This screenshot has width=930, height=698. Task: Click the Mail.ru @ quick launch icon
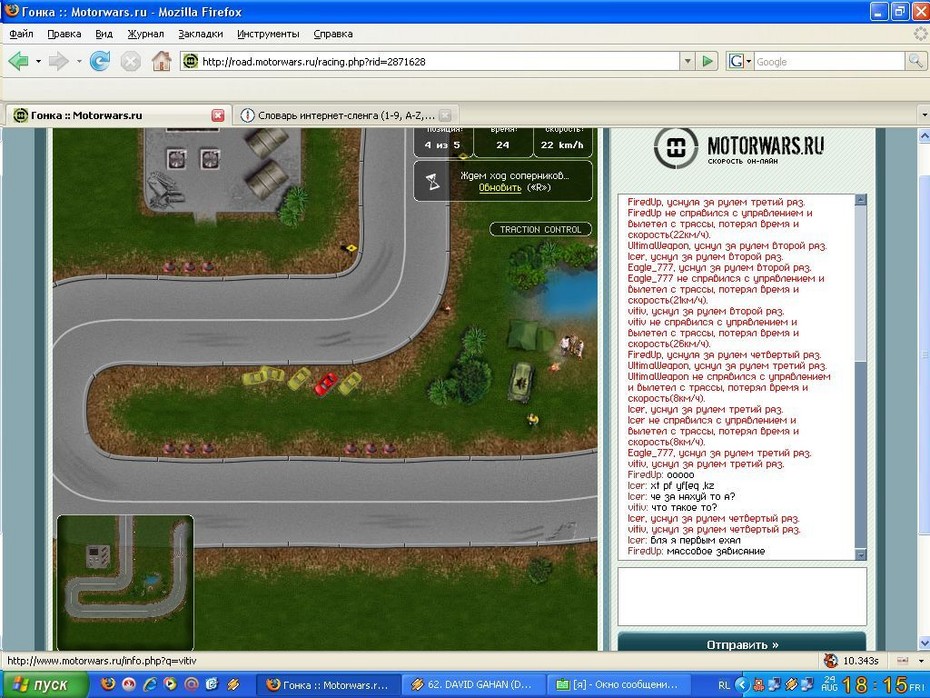191,684
